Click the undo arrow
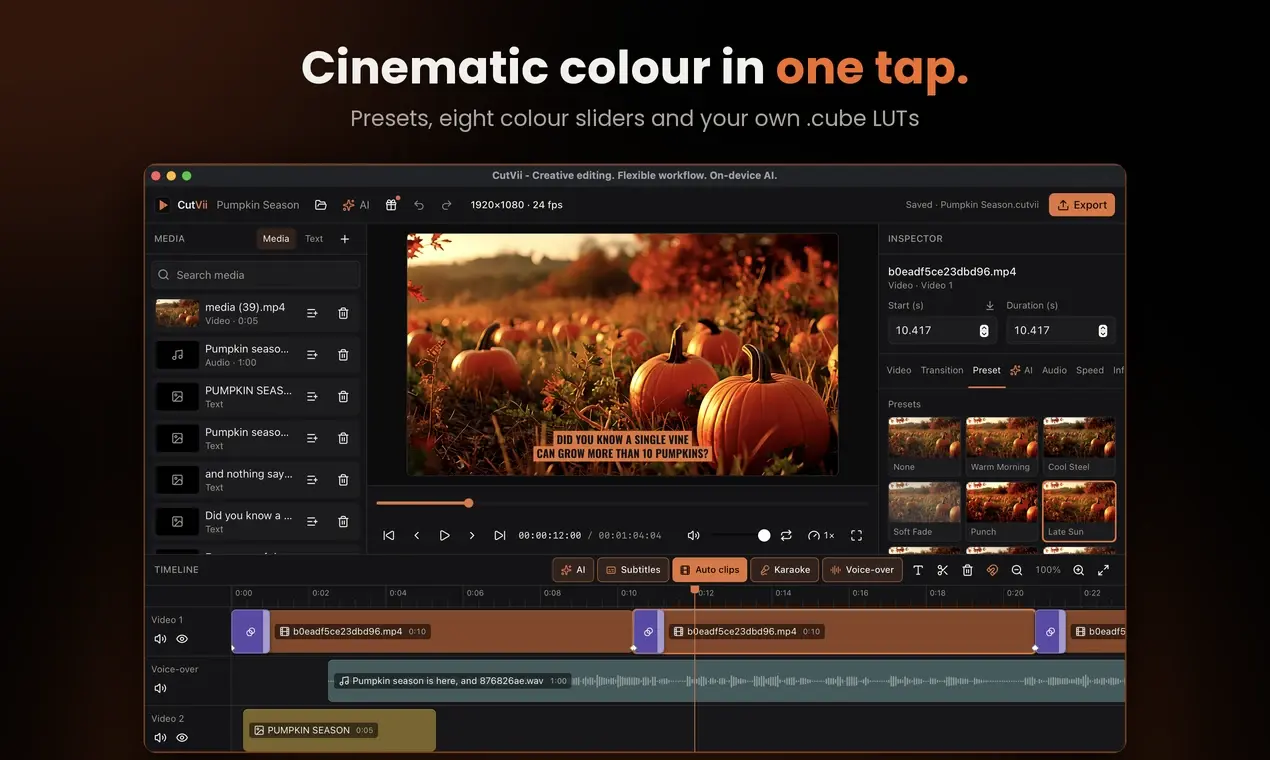Screen dimensions: 1270x760 [x=419, y=205]
